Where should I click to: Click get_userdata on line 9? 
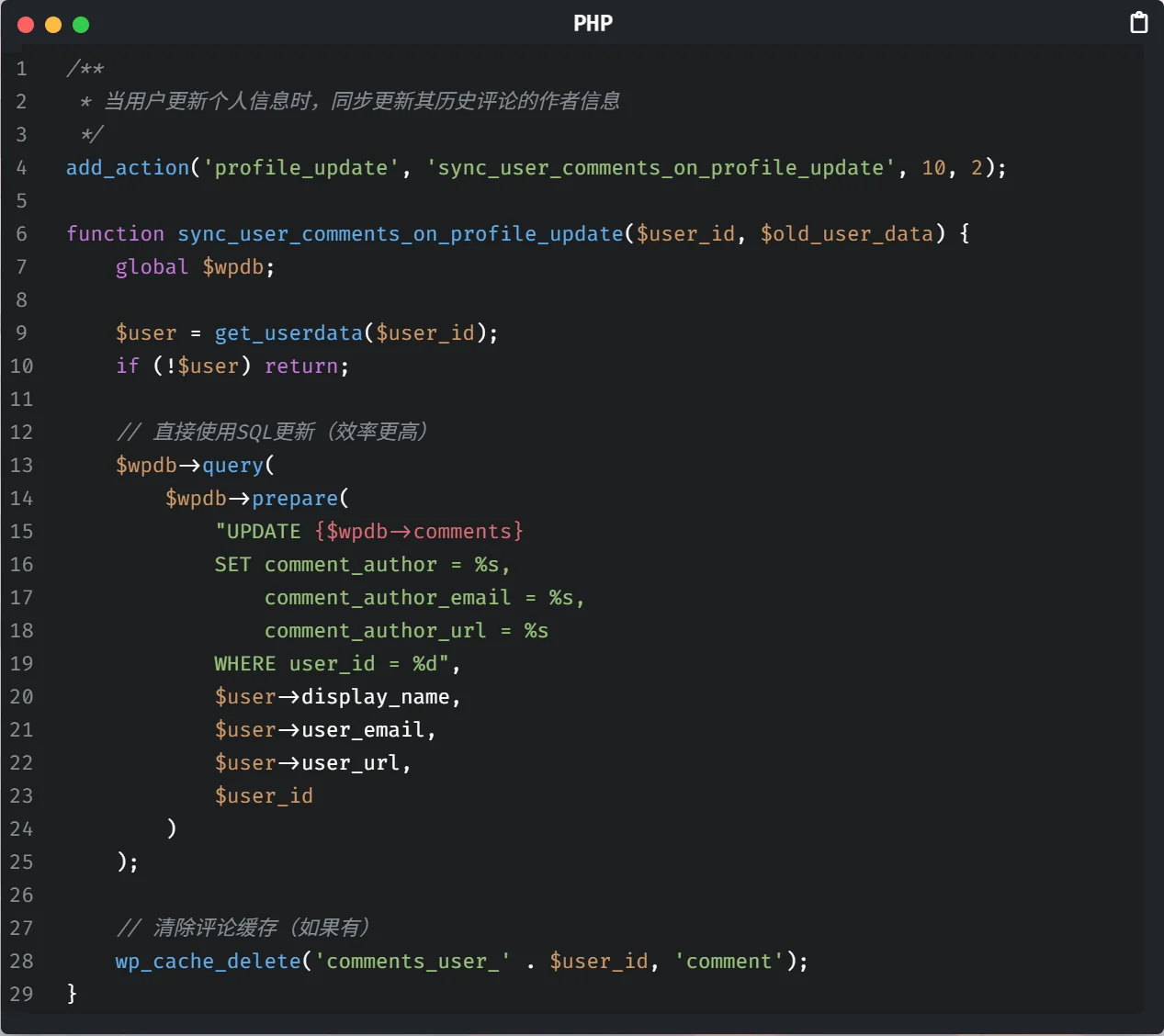click(x=288, y=333)
